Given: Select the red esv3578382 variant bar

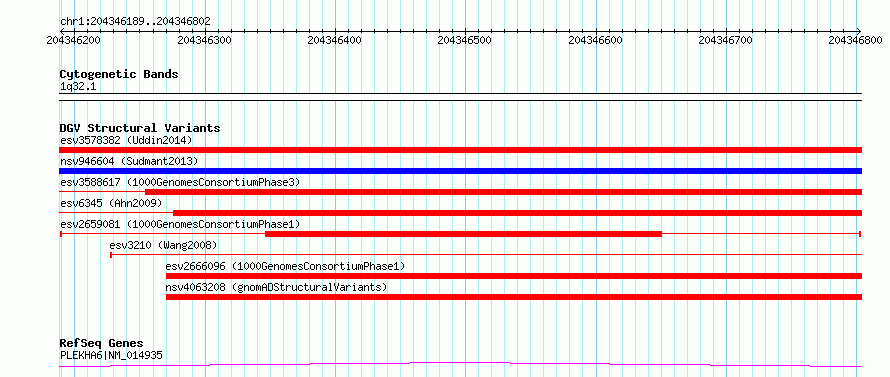Looking at the screenshot, I should tap(460, 150).
